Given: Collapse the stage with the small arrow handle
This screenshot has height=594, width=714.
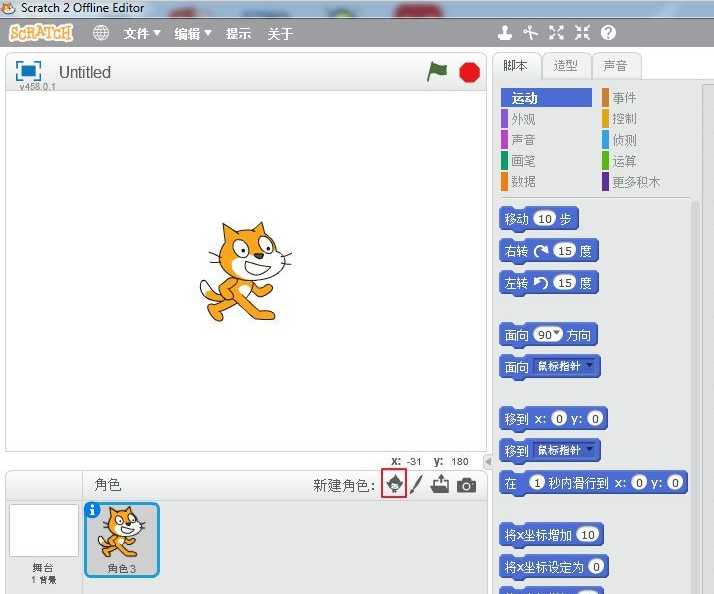Looking at the screenshot, I should coord(488,461).
